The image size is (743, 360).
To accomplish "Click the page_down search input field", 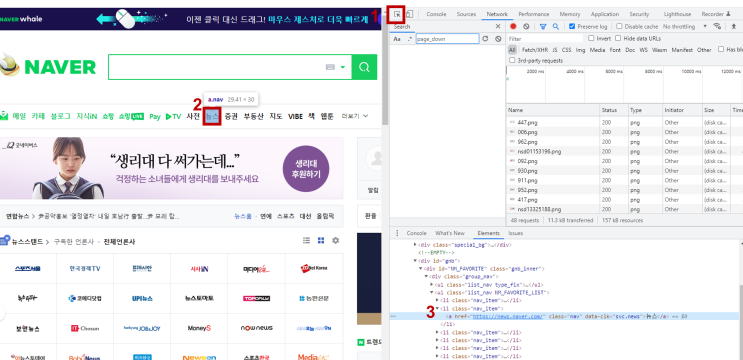I will click(x=448, y=39).
